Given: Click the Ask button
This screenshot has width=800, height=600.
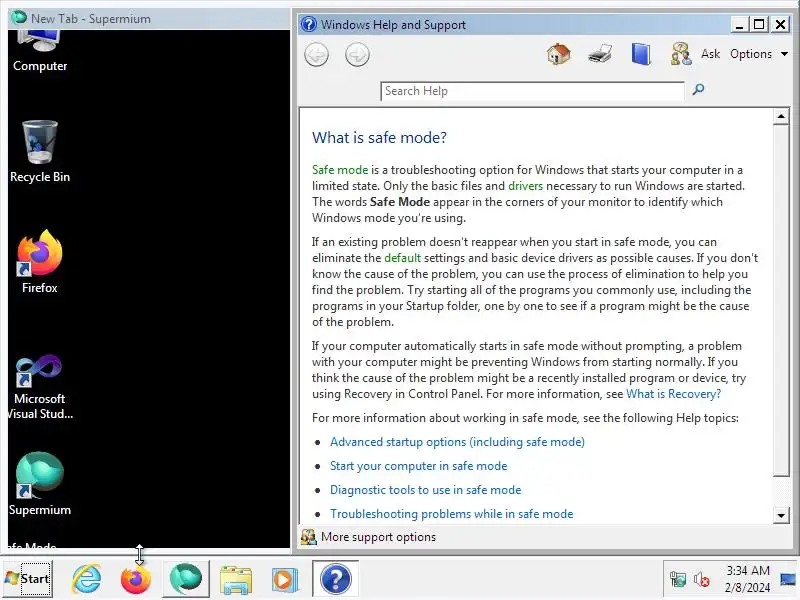Looking at the screenshot, I should pyautogui.click(x=710, y=54).
